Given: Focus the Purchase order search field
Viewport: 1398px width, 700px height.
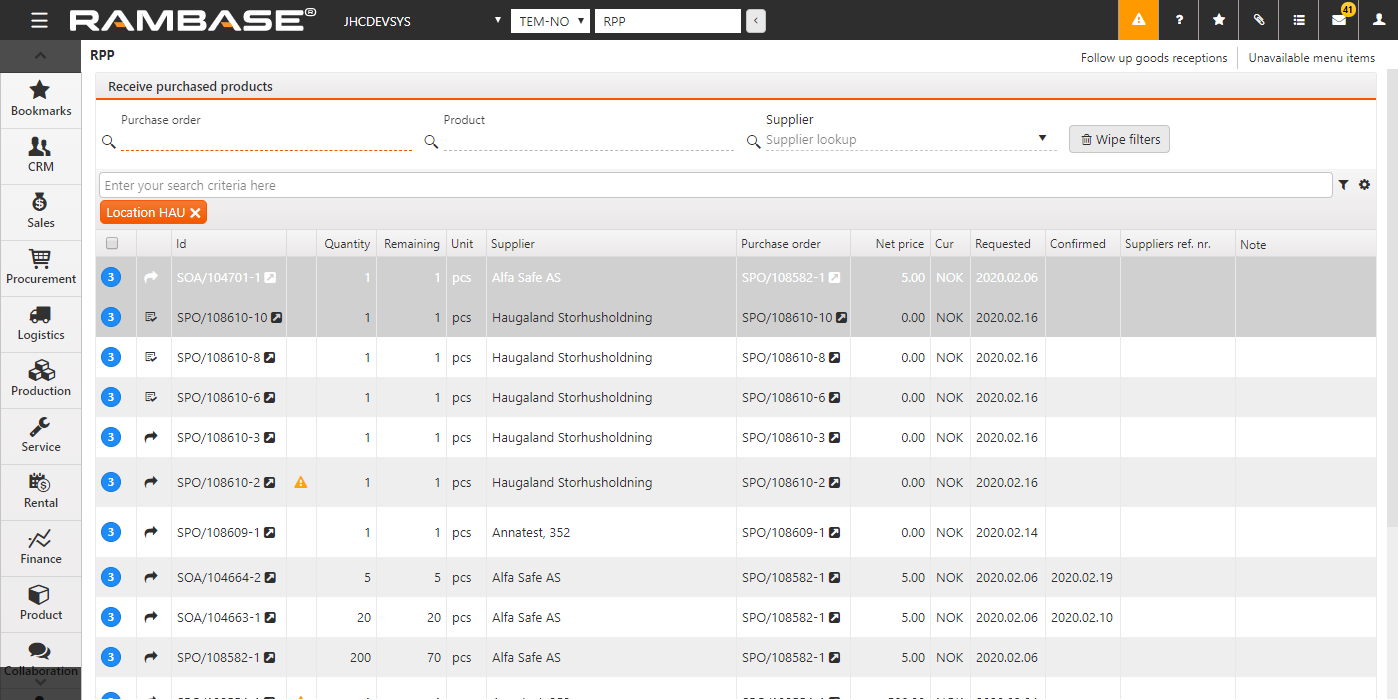Looking at the screenshot, I should coord(266,141).
